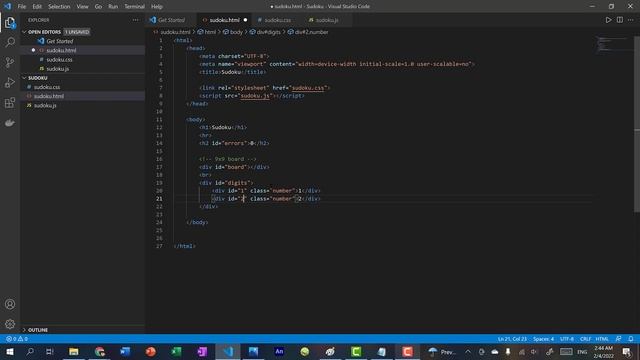The height and width of the screenshot is (360, 640).
Task: Select sudoku.html in SUDOKU folder
Action: pos(49,96)
